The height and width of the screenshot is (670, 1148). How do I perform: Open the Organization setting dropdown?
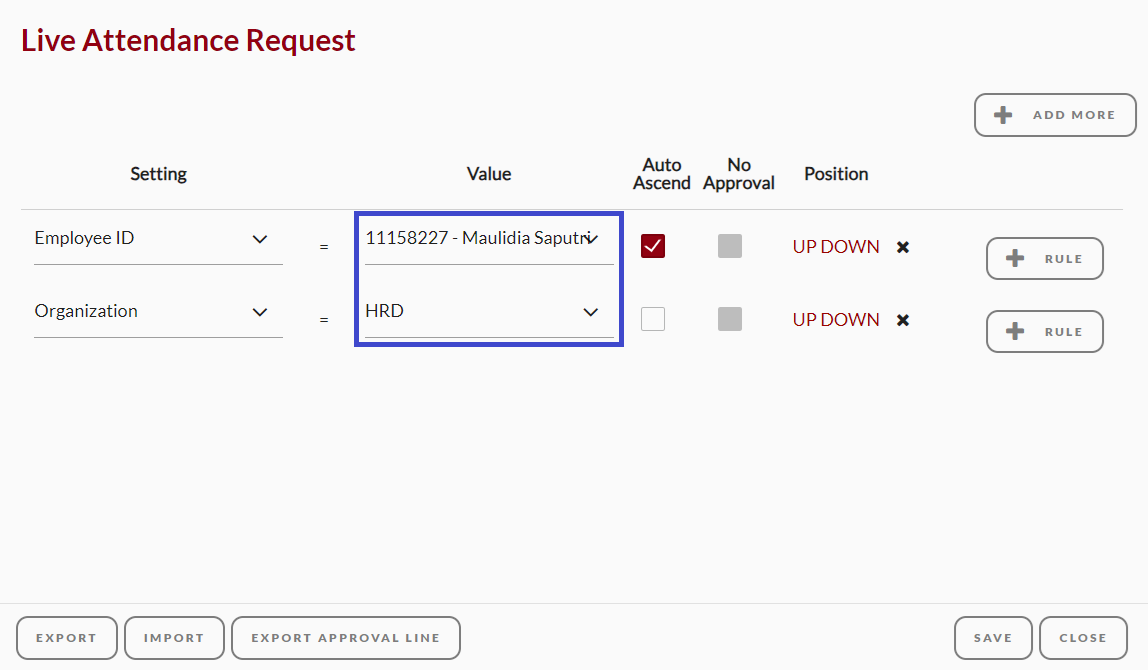click(158, 313)
